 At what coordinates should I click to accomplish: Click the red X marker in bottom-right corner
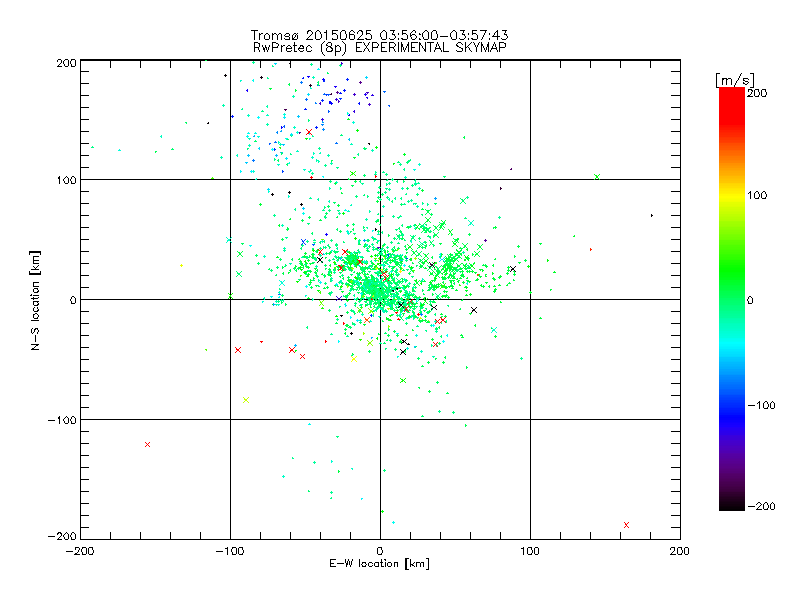click(x=627, y=525)
